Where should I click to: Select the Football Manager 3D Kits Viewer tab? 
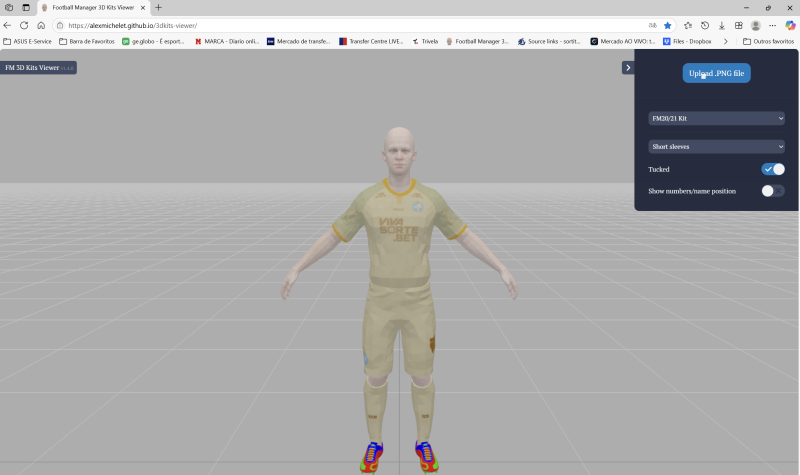[90, 7]
